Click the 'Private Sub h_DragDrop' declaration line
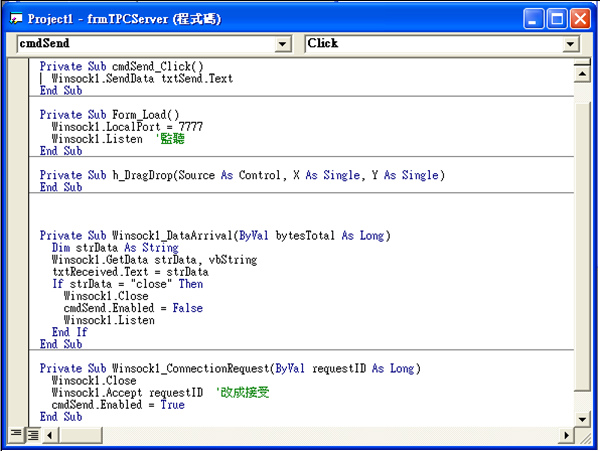The image size is (600, 451). point(242,175)
